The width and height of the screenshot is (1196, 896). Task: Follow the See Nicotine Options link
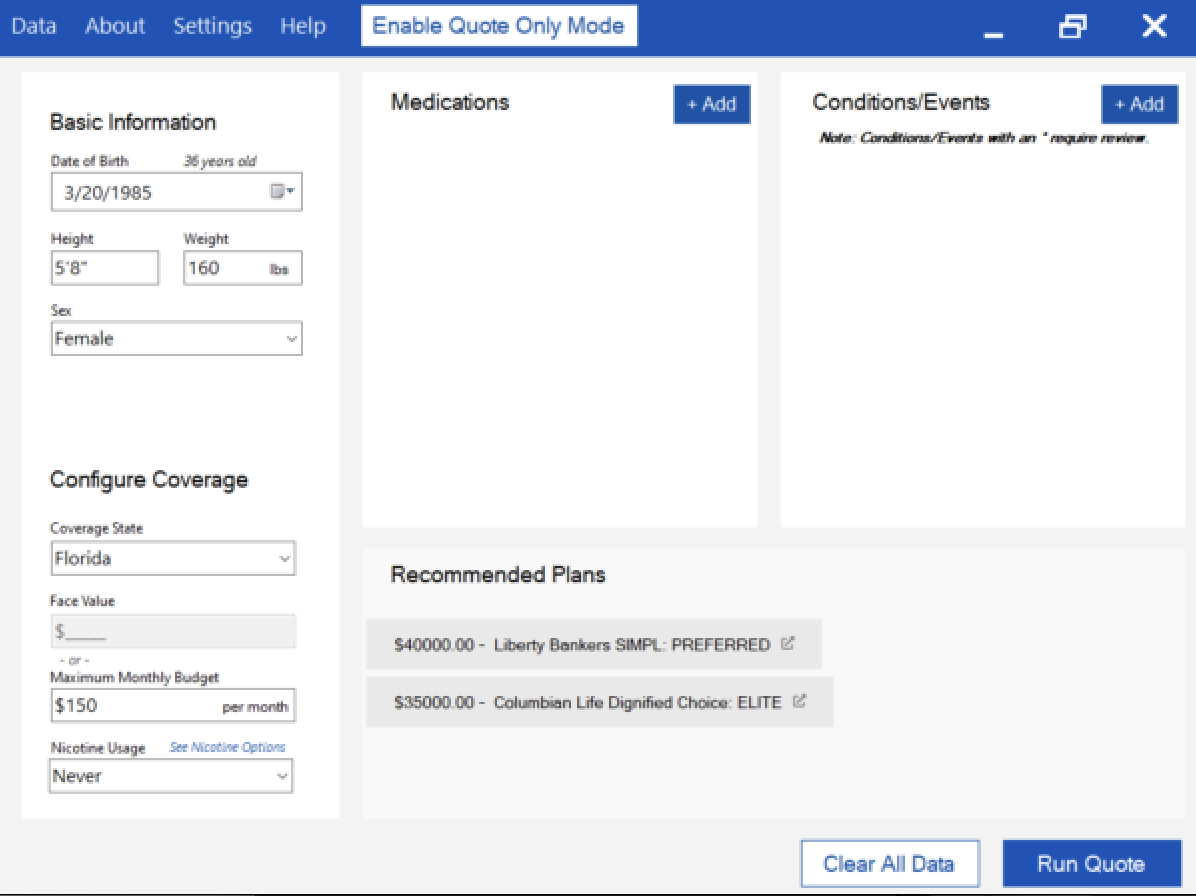(227, 747)
